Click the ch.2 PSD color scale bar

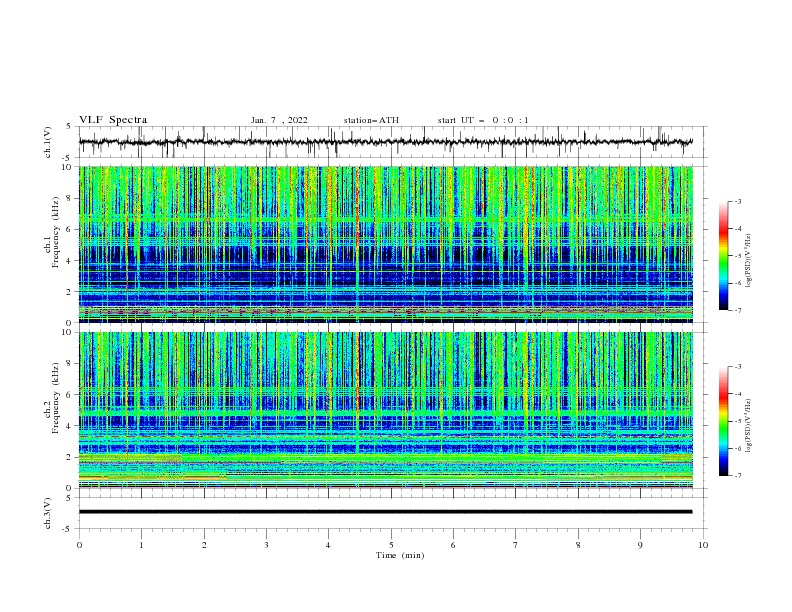[x=723, y=421]
